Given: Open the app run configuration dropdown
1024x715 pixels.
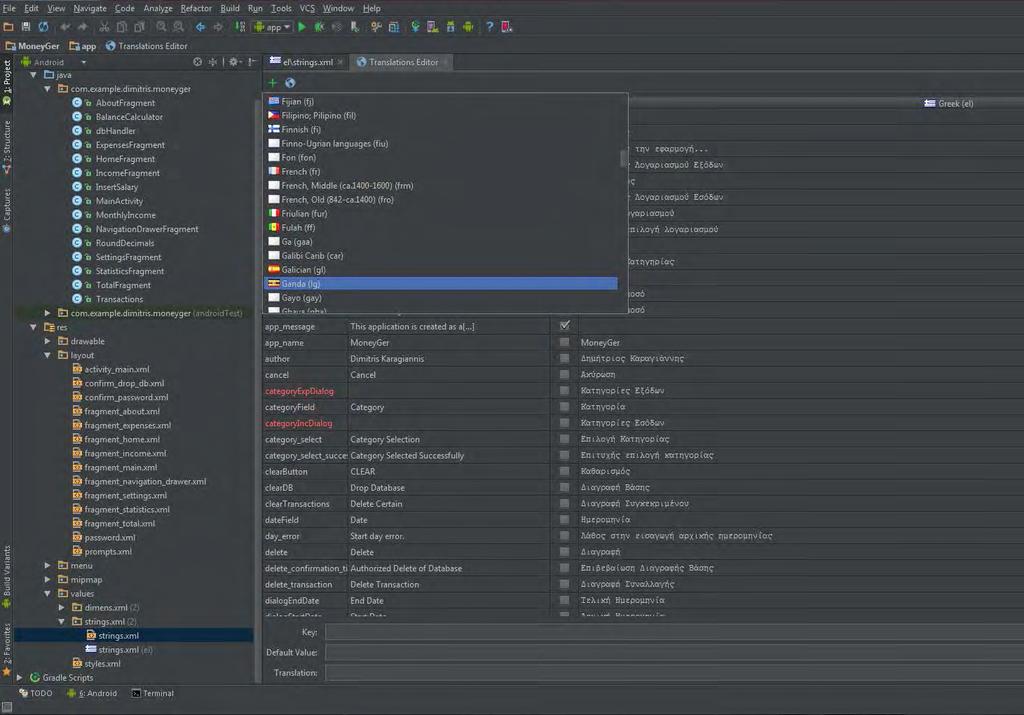Looking at the screenshot, I should click(272, 27).
